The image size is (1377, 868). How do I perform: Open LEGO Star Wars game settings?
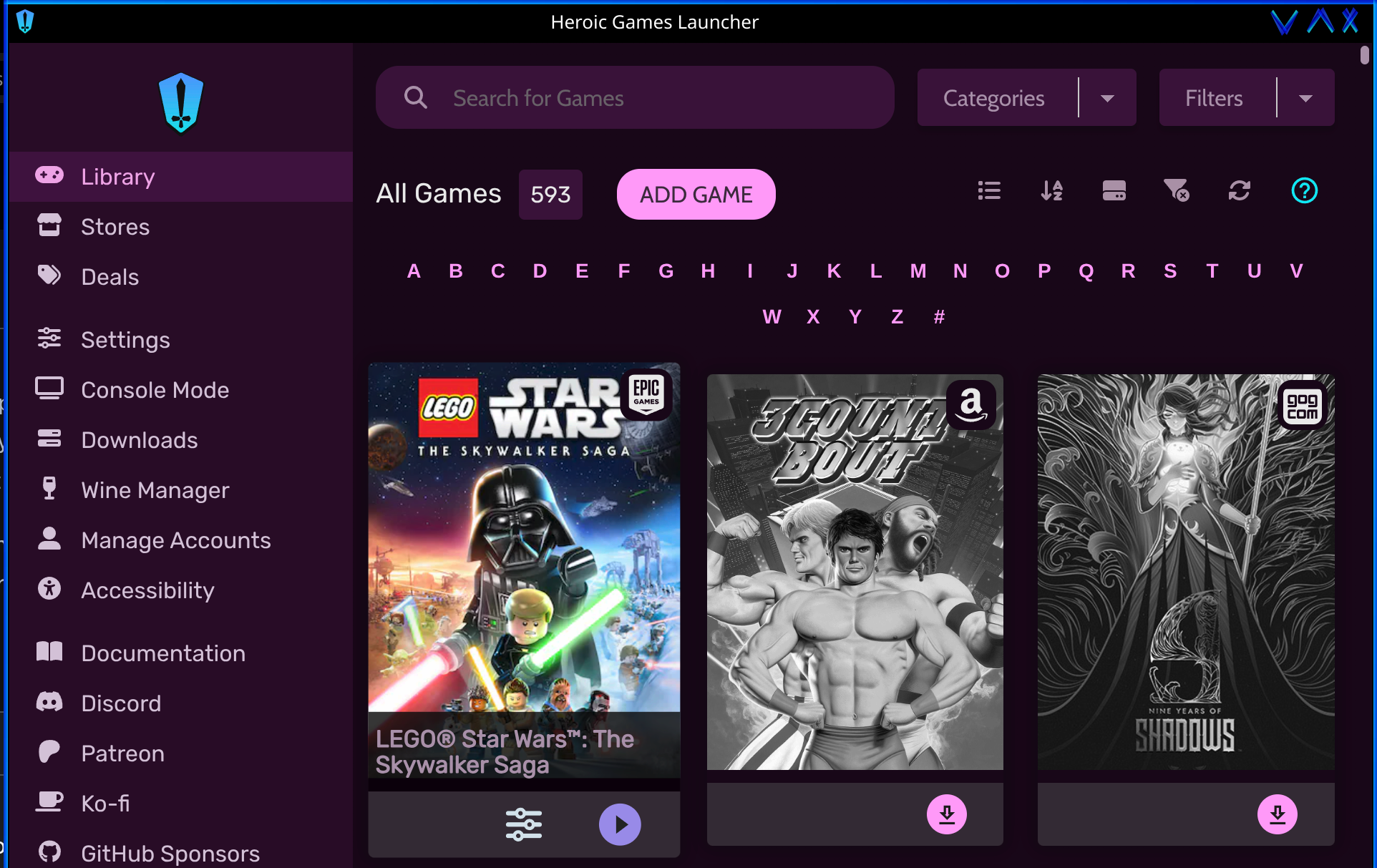[524, 824]
